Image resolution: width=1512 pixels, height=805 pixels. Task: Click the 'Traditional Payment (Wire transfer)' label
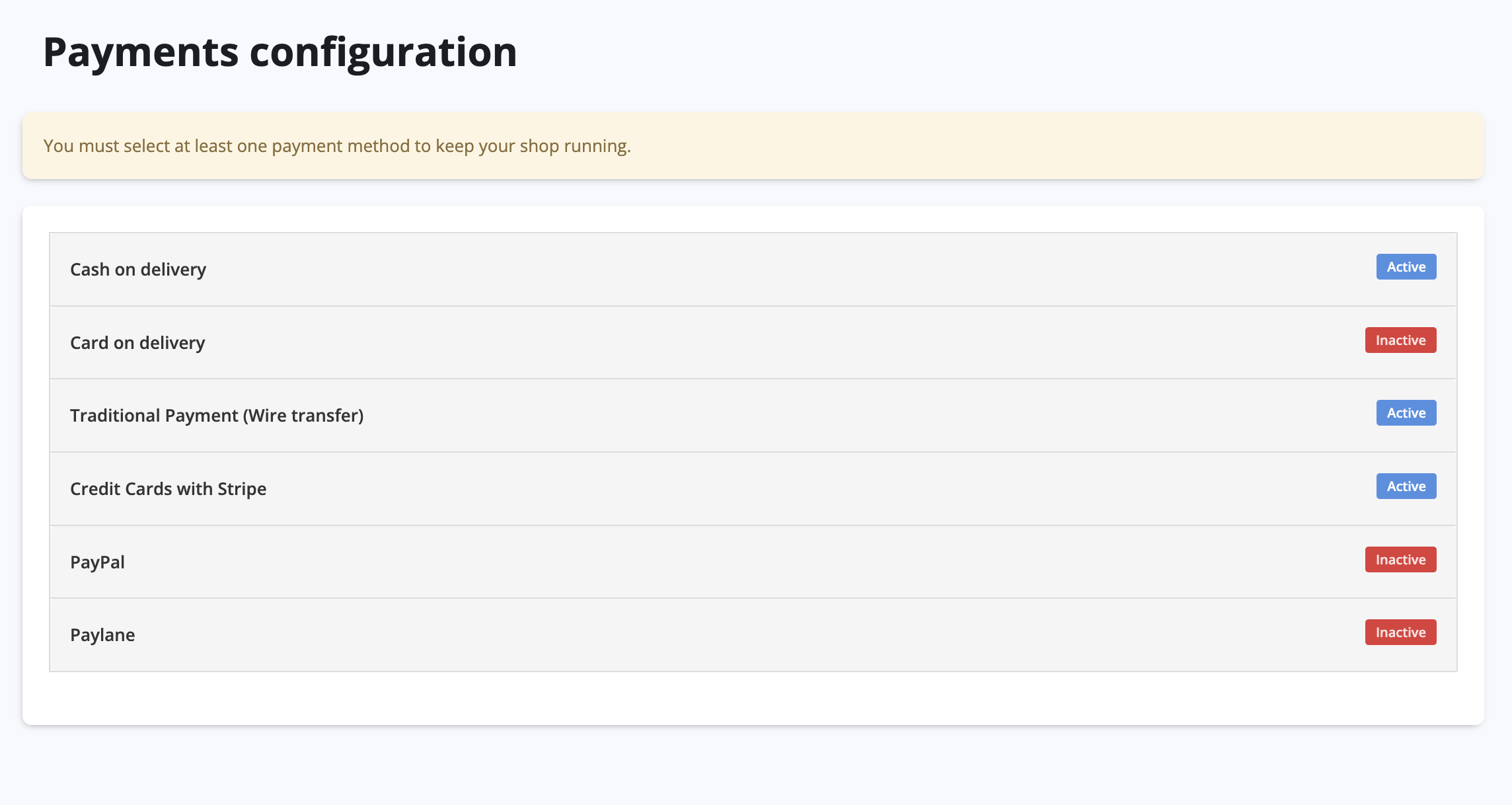(217, 416)
